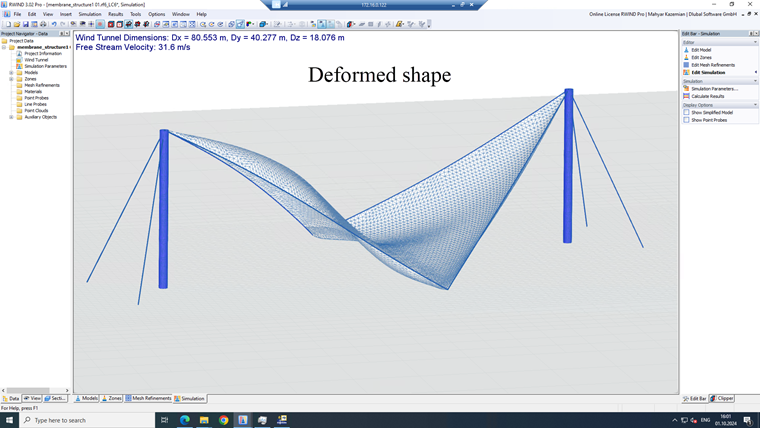The width and height of the screenshot is (760, 428).
Task: Click the pin icon on Edit Bar header
Action: [x=751, y=33]
